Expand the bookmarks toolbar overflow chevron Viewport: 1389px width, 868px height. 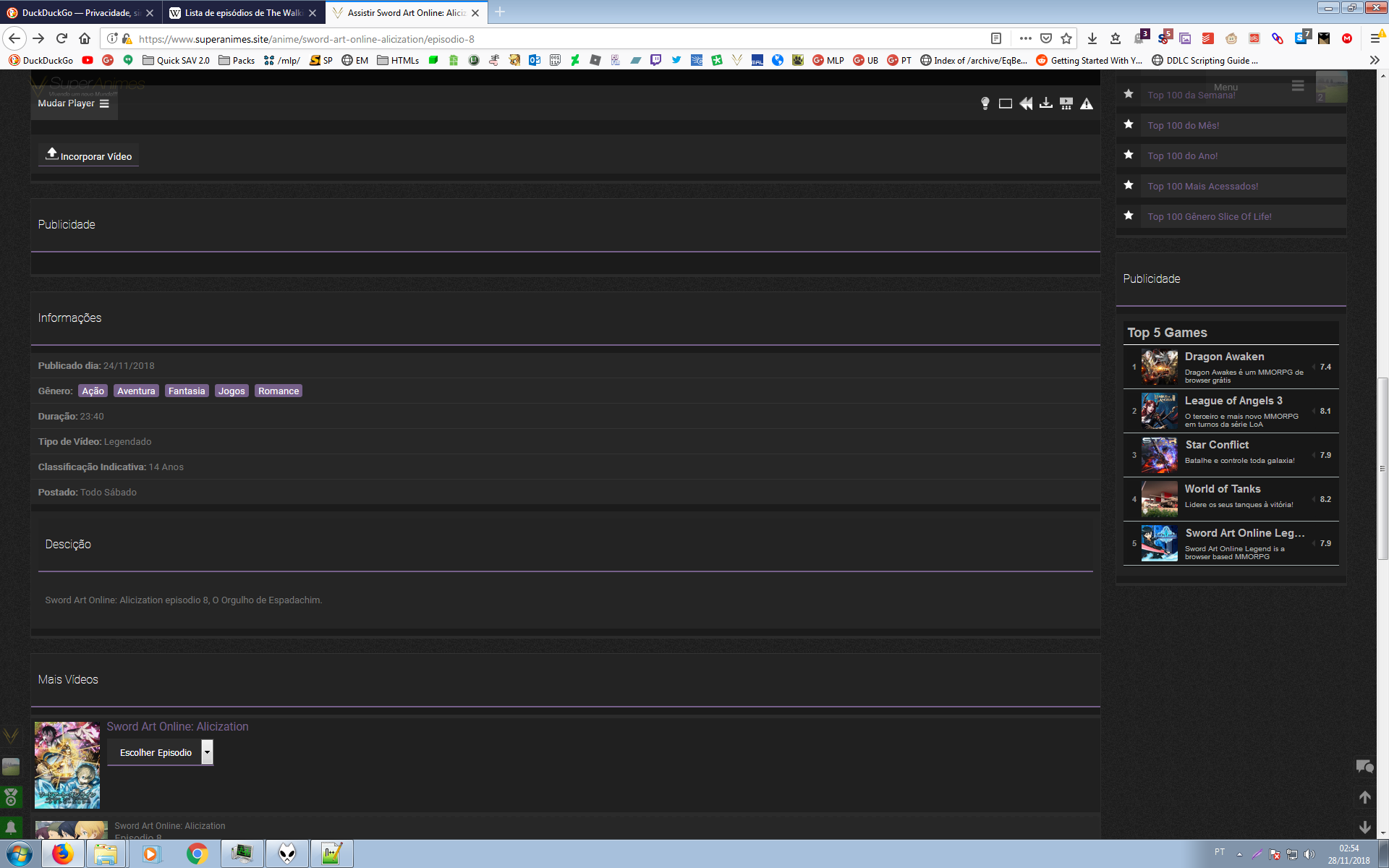click(1374, 60)
